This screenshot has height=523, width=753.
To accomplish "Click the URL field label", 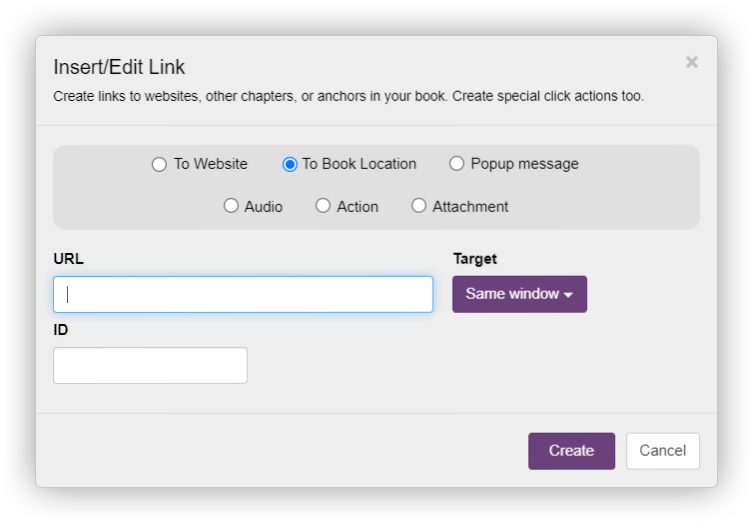I will point(69,258).
